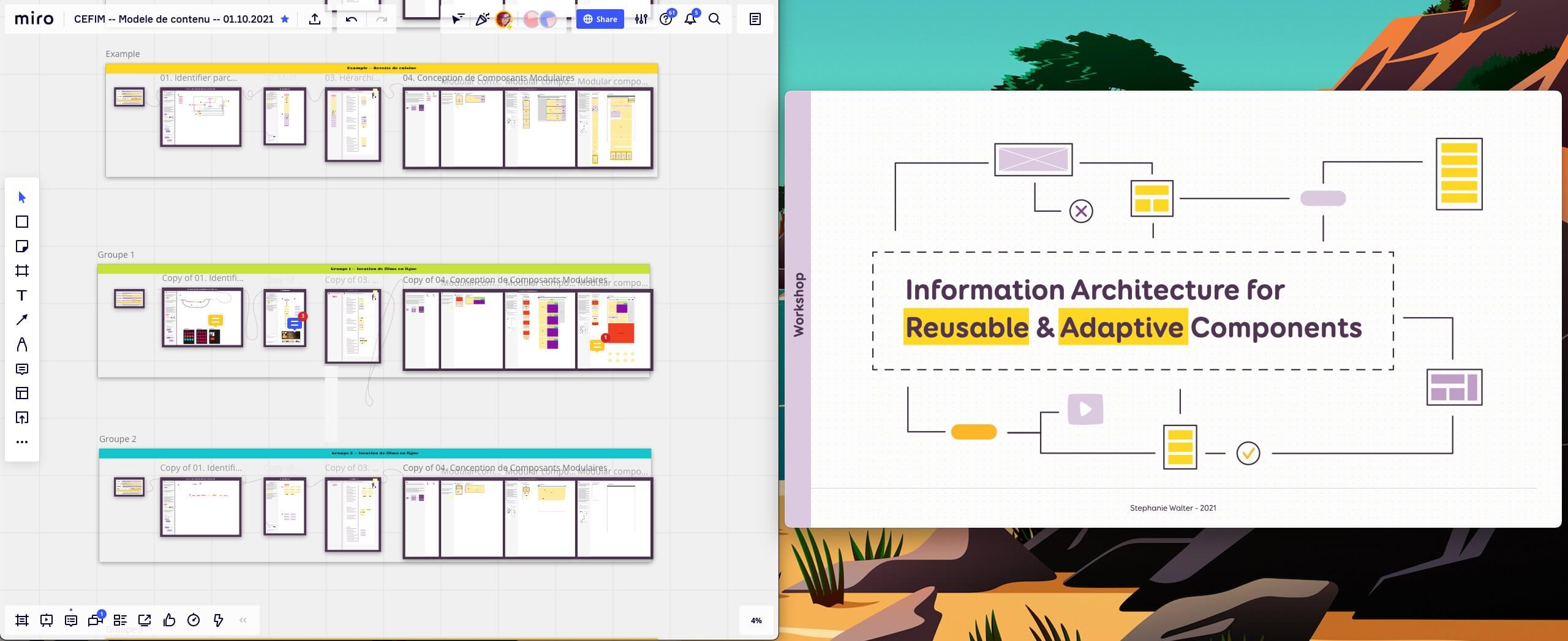The width and height of the screenshot is (1568, 641).
Task: Open the timer tool
Action: coord(194,620)
